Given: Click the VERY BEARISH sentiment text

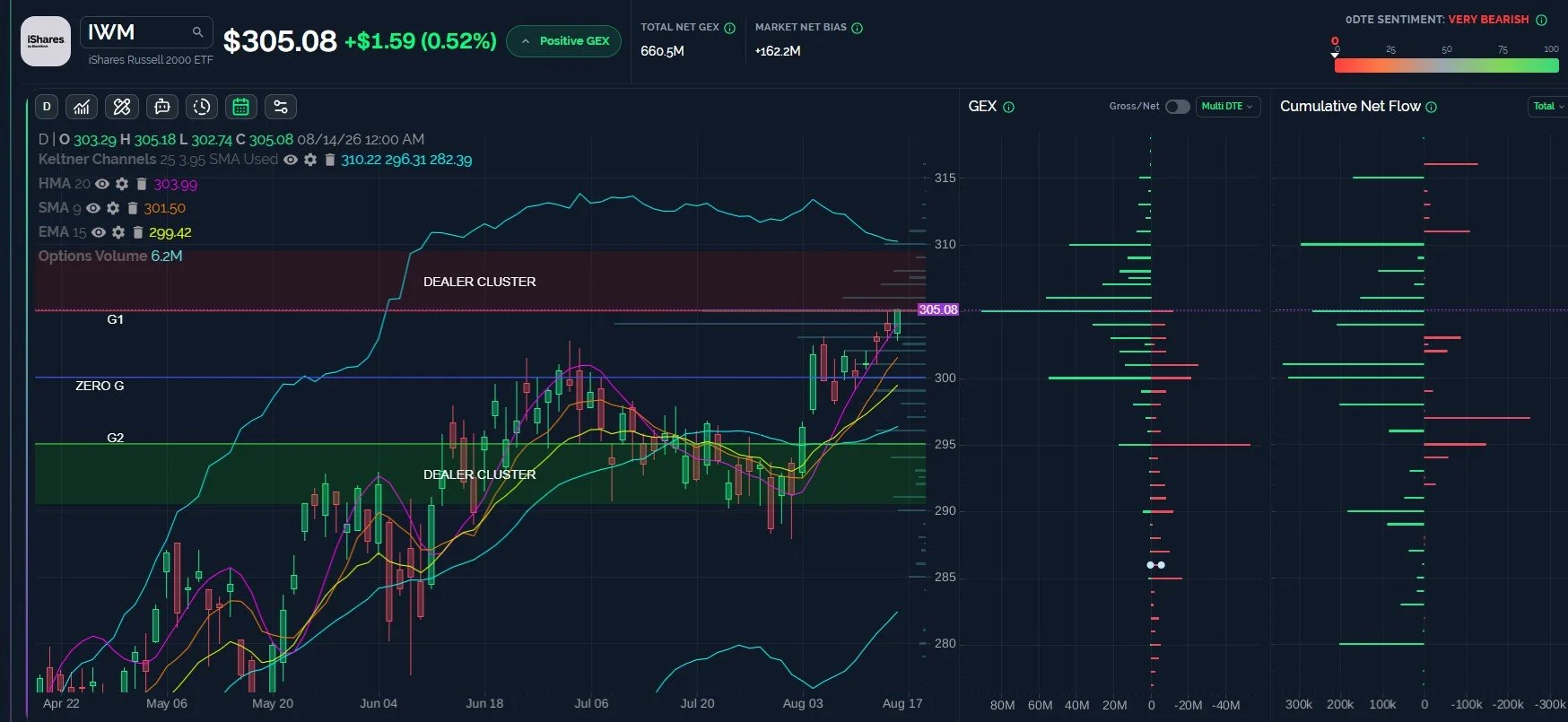Looking at the screenshot, I should tap(1488, 20).
